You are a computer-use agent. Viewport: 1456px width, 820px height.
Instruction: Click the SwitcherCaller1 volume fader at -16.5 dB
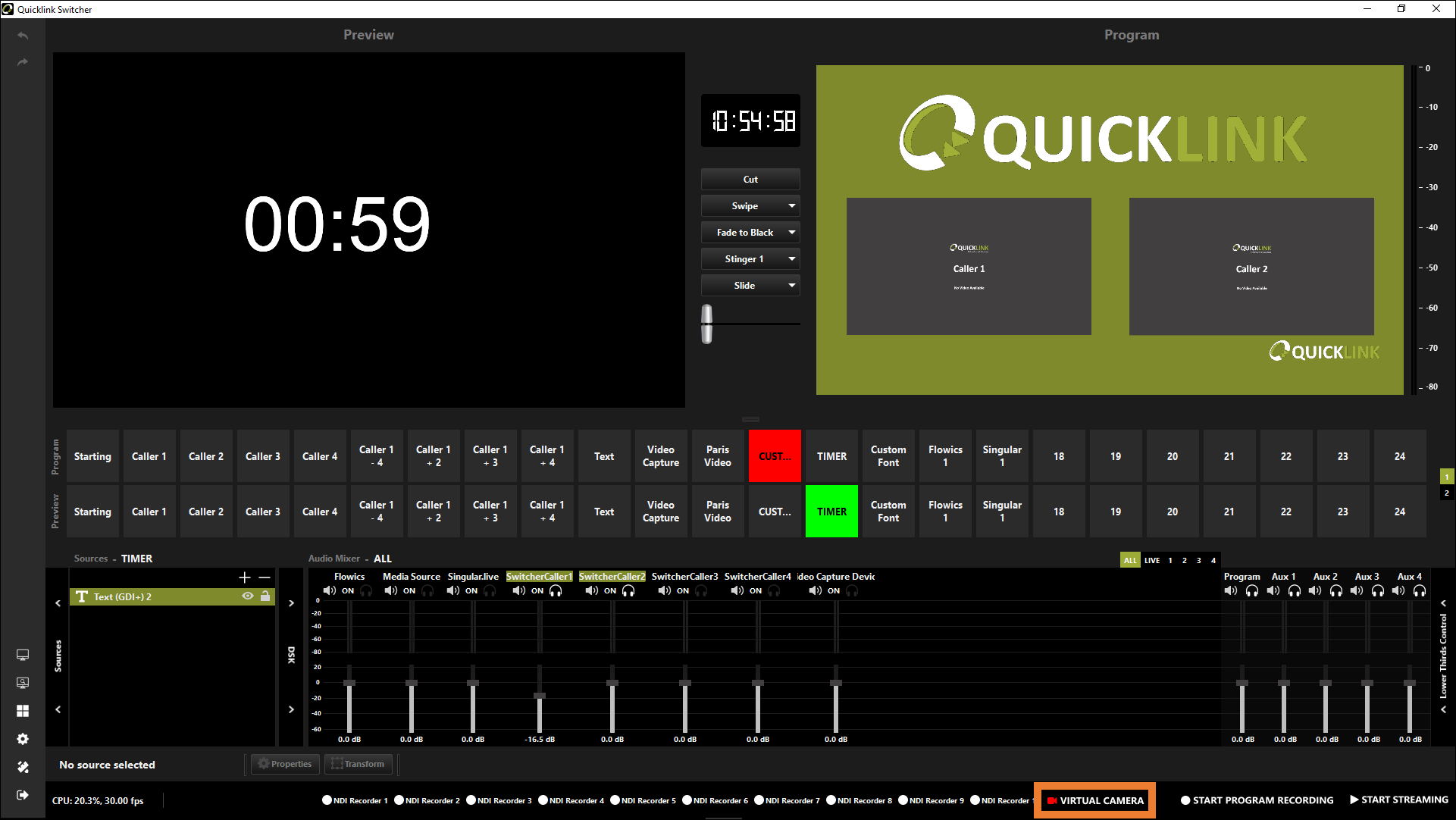click(540, 696)
